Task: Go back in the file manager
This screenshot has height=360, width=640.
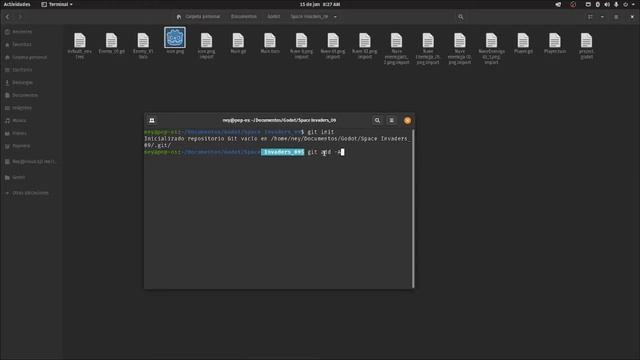Action: coord(8,17)
